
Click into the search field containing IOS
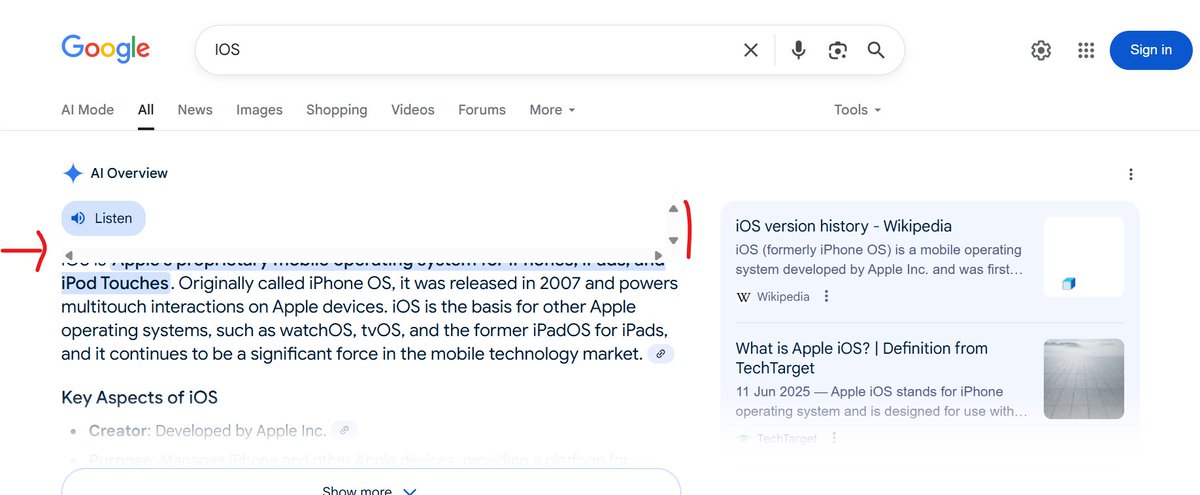[470, 50]
